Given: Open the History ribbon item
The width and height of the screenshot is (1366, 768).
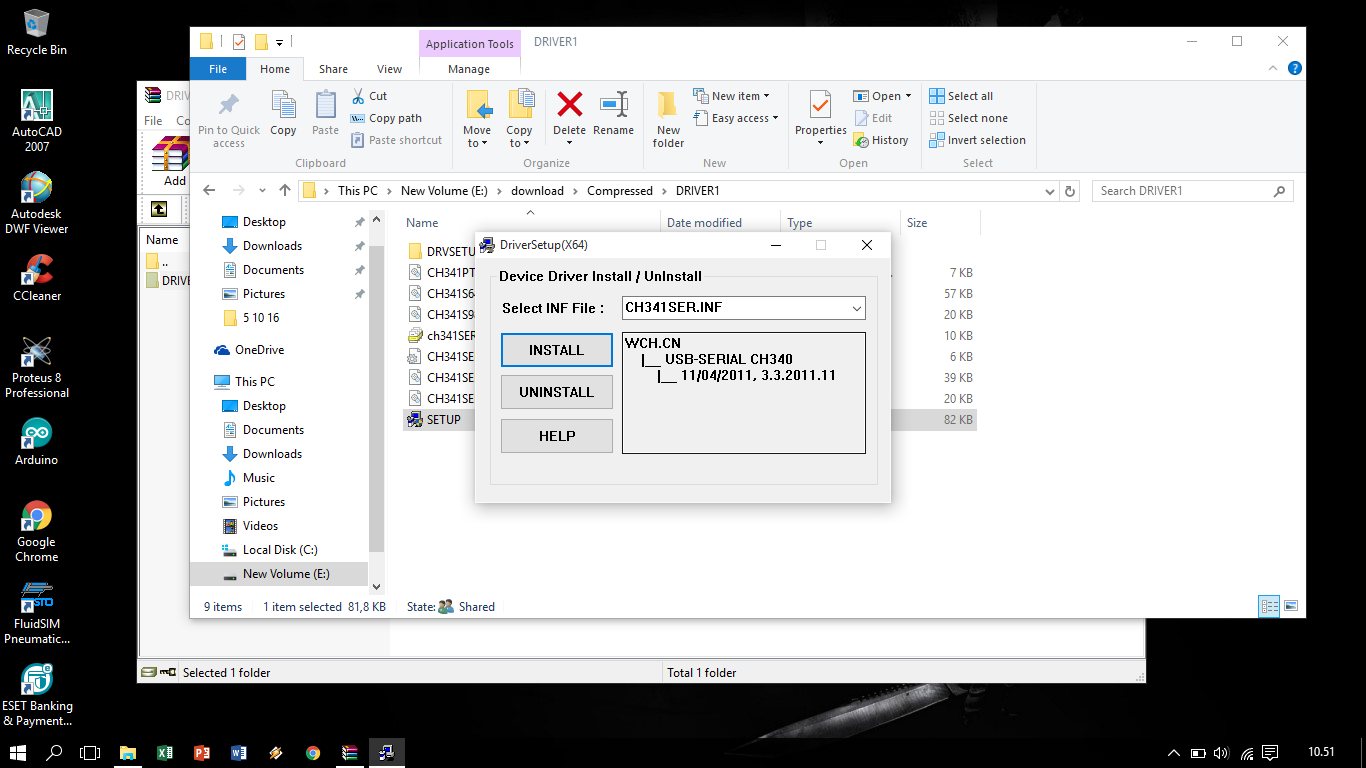Looking at the screenshot, I should coord(880,140).
